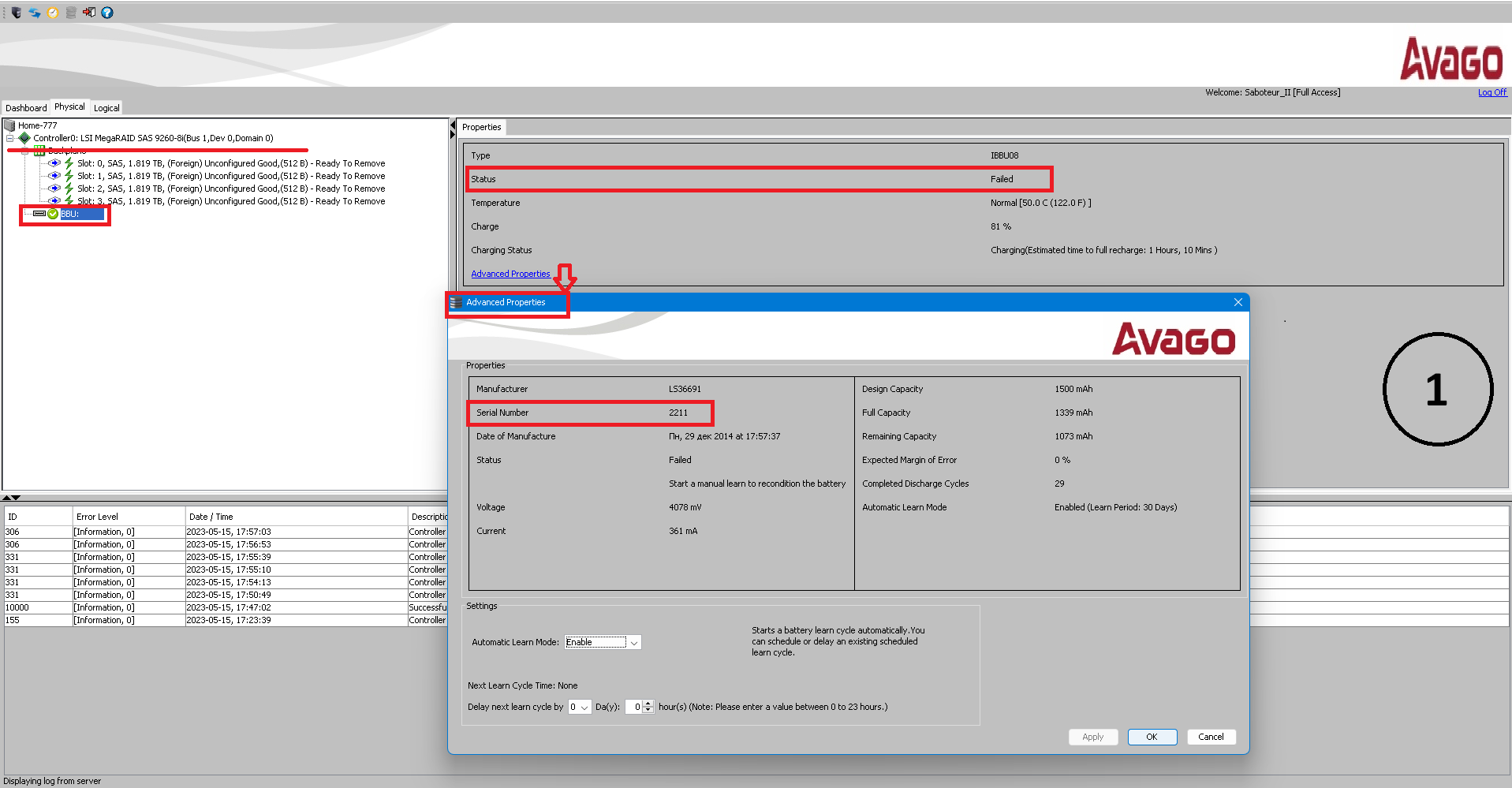This screenshot has height=788, width=1512.
Task: Click the Properties tab in the right pane
Action: 481,127
